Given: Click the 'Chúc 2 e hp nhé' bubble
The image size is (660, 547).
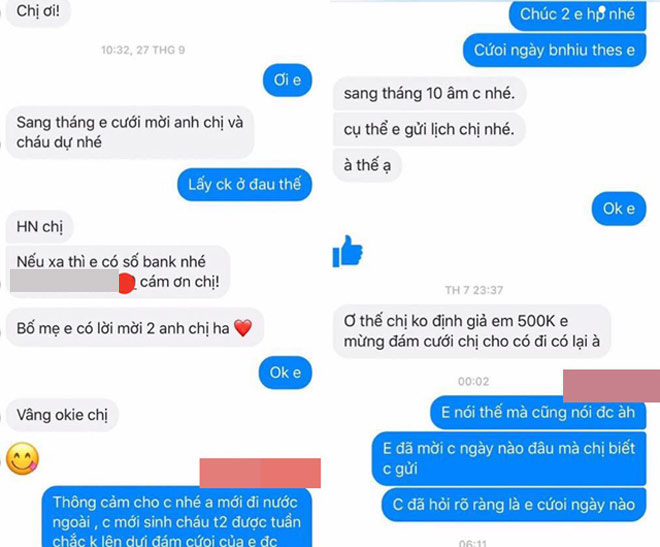Looking at the screenshot, I should pos(577,15).
